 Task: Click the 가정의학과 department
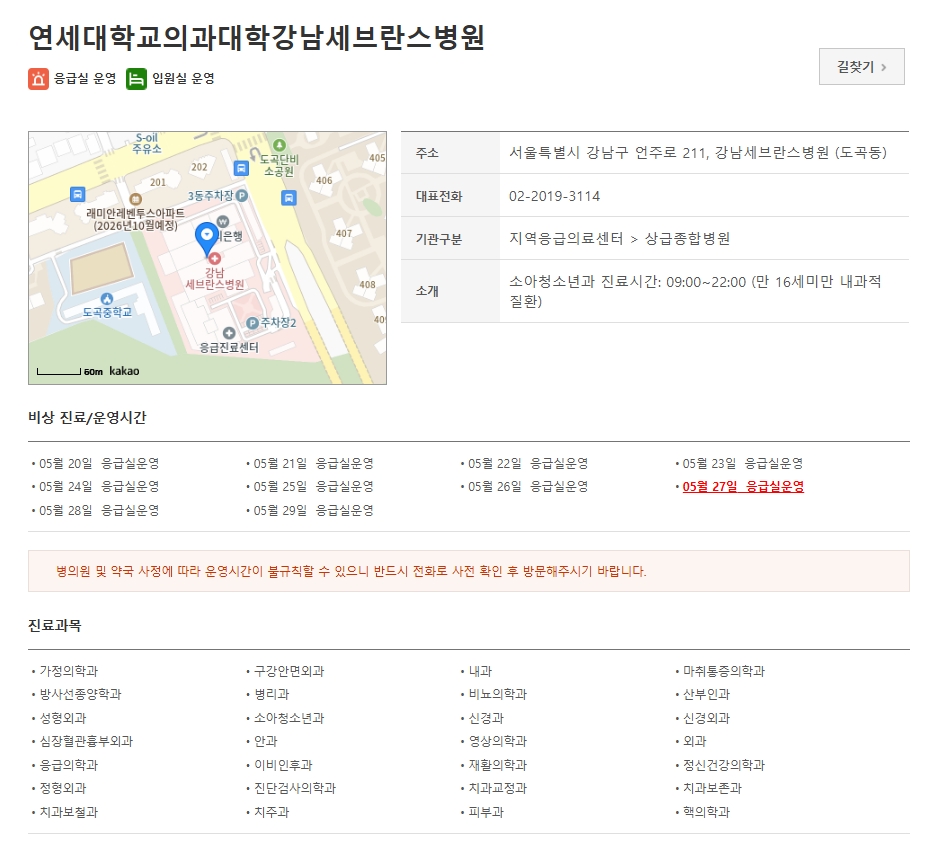pos(69,671)
